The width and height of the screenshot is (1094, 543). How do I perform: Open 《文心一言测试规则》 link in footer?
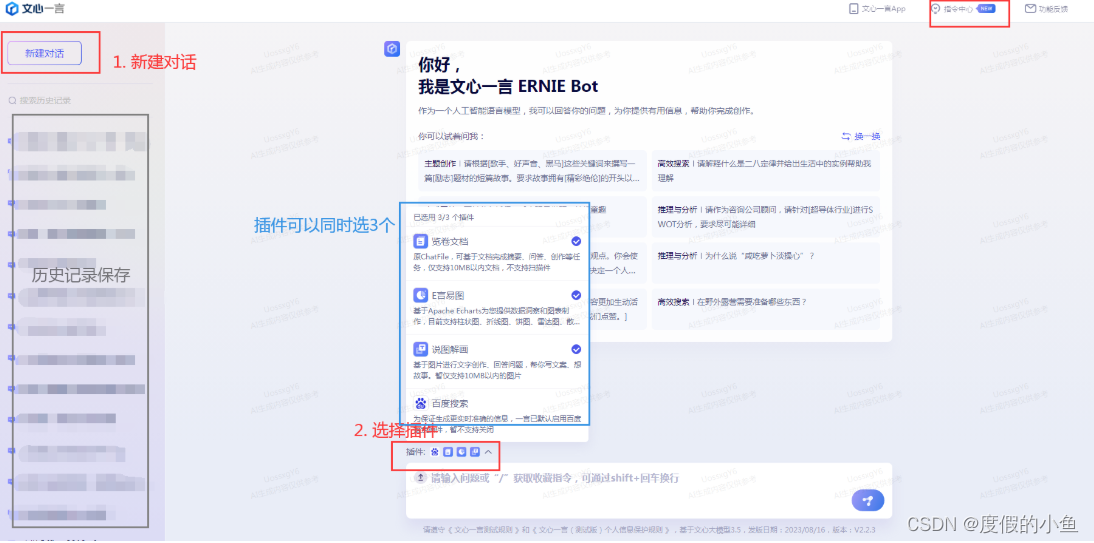[482, 530]
